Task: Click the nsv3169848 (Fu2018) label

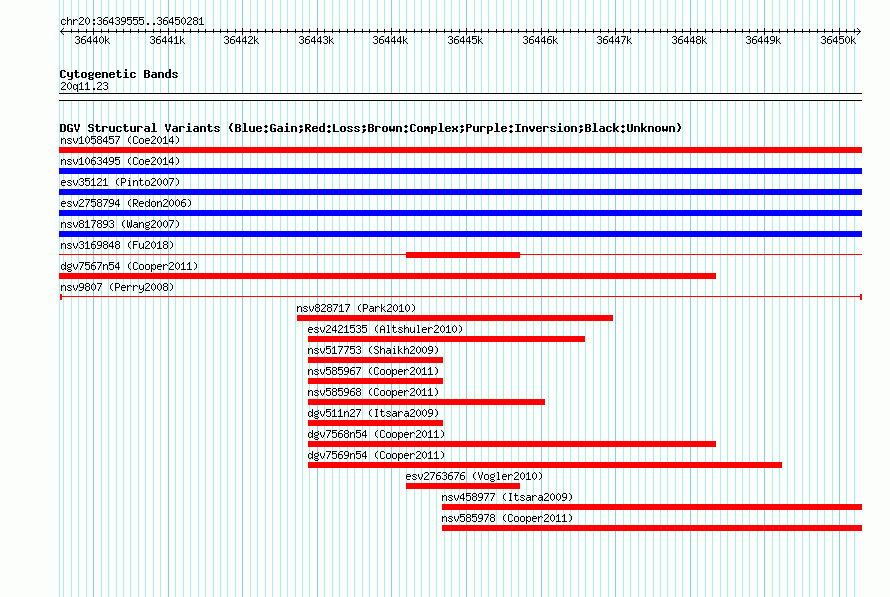Action: [x=117, y=245]
